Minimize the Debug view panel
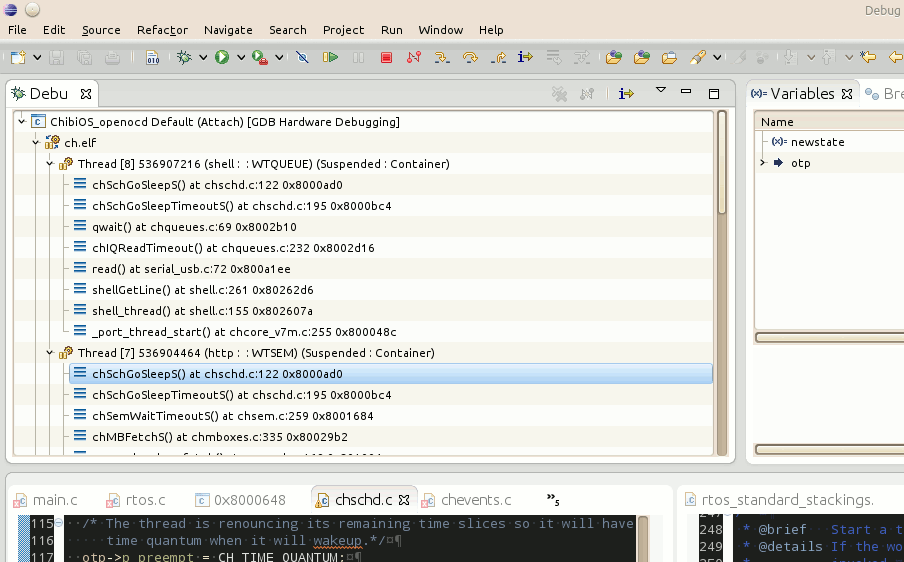The height and width of the screenshot is (562, 904). click(686, 91)
